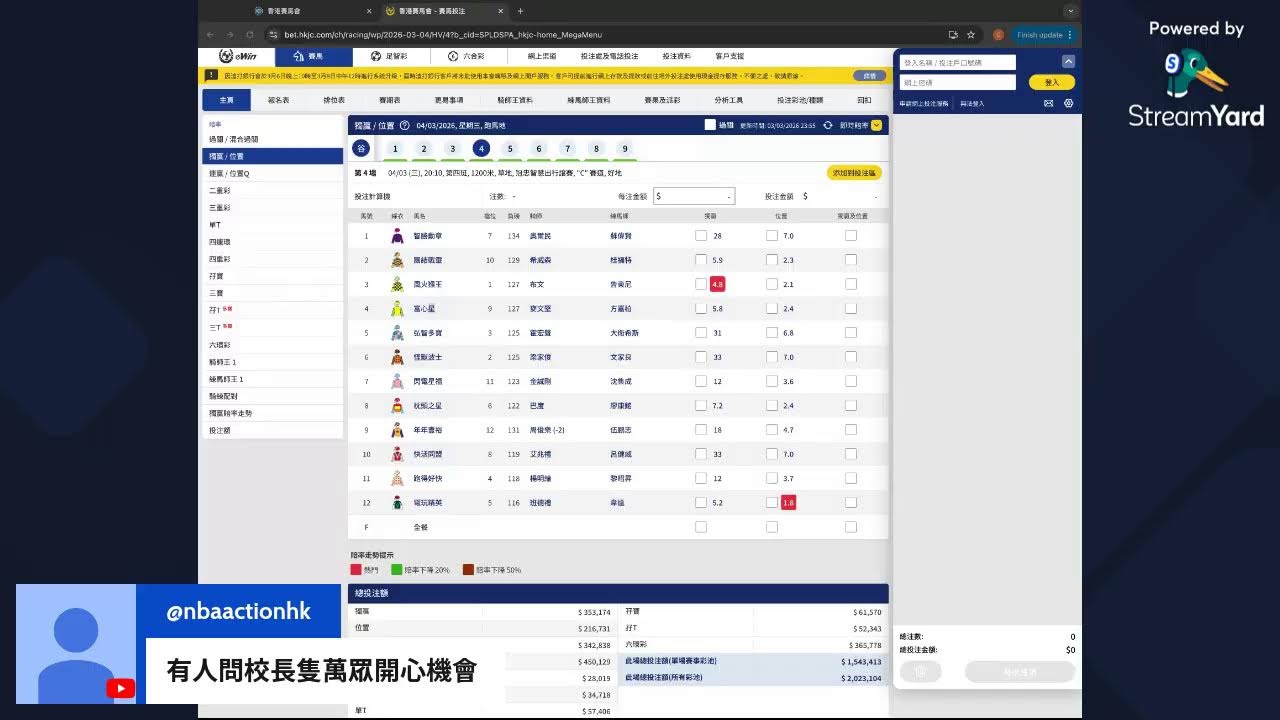
Task: Tick the Win checkbox for Field row F
Action: click(x=701, y=526)
